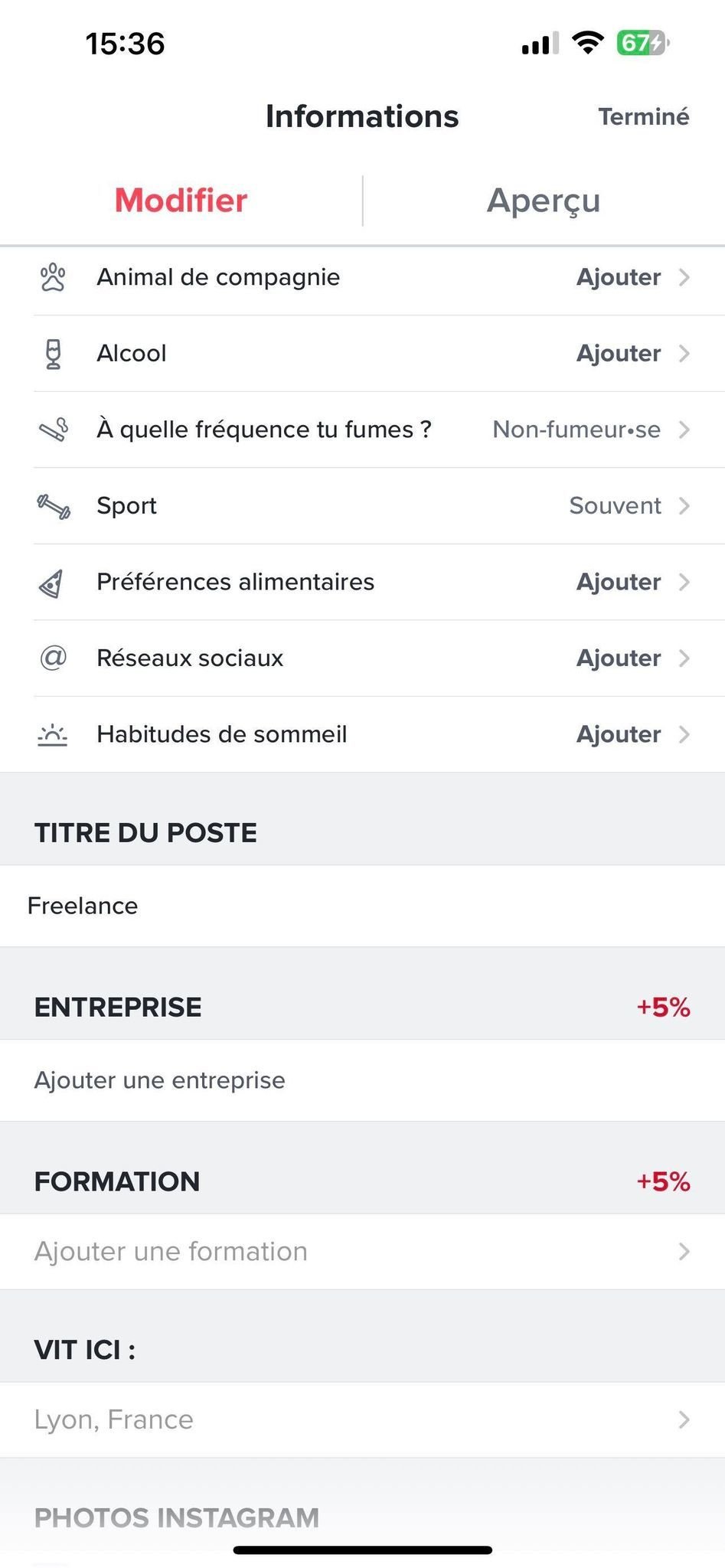The width and height of the screenshot is (725, 1568).
Task: Select the Modifier tab
Action: pos(181,201)
